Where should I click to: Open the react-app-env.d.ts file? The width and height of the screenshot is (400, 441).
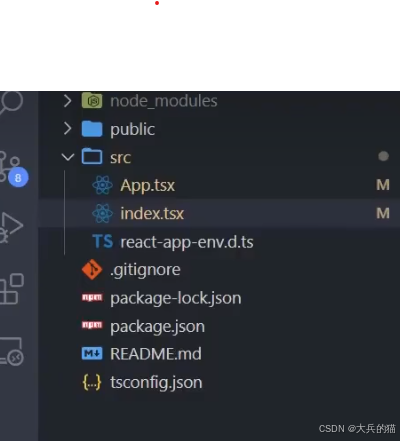(x=187, y=242)
